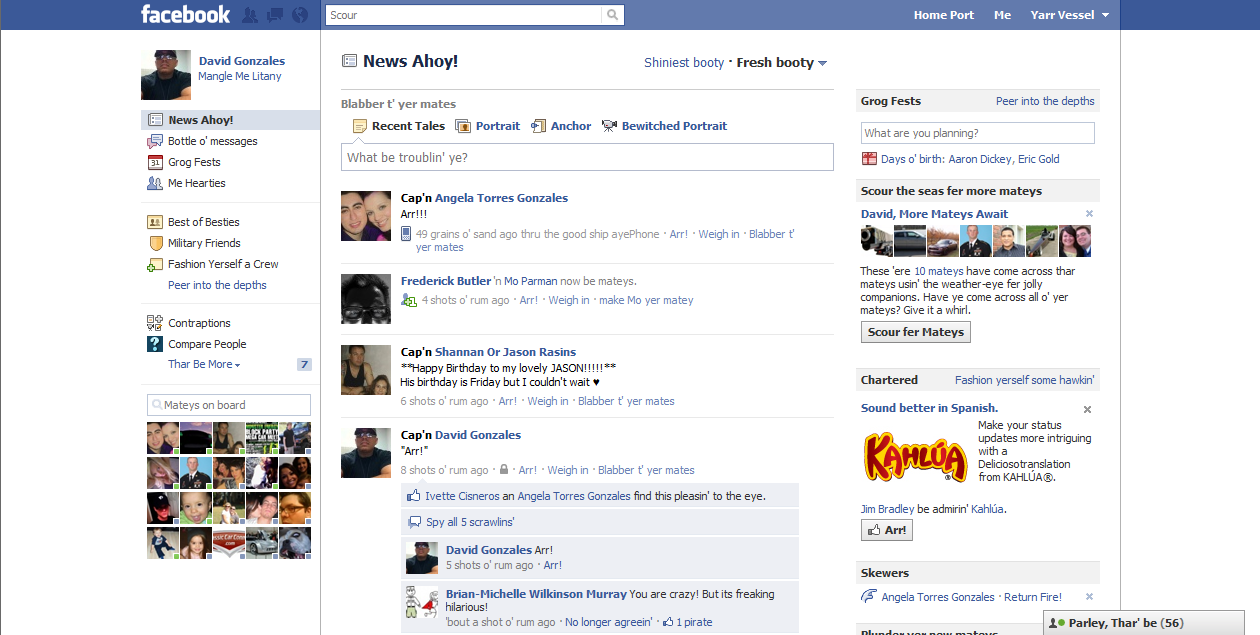Open the notifications globe icon
This screenshot has width=1260, height=635.
click(299, 15)
